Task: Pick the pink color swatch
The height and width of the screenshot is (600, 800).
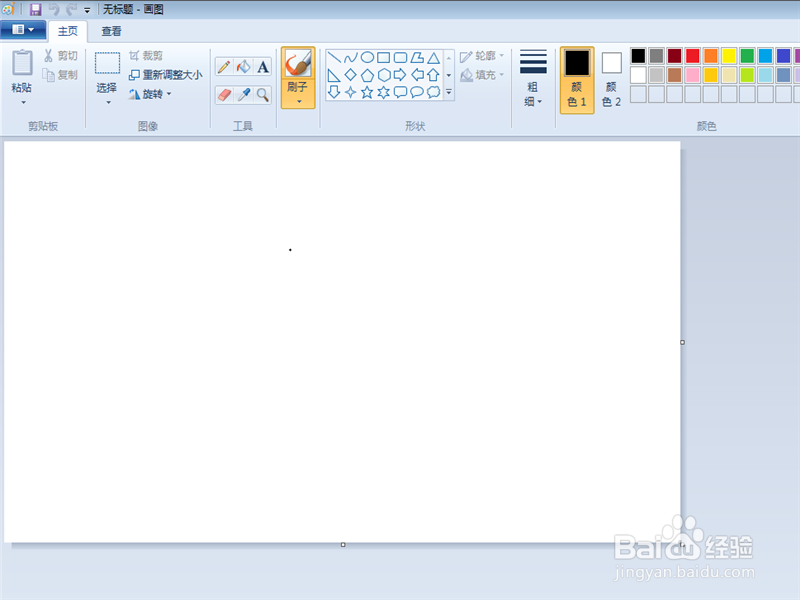Action: click(x=693, y=75)
